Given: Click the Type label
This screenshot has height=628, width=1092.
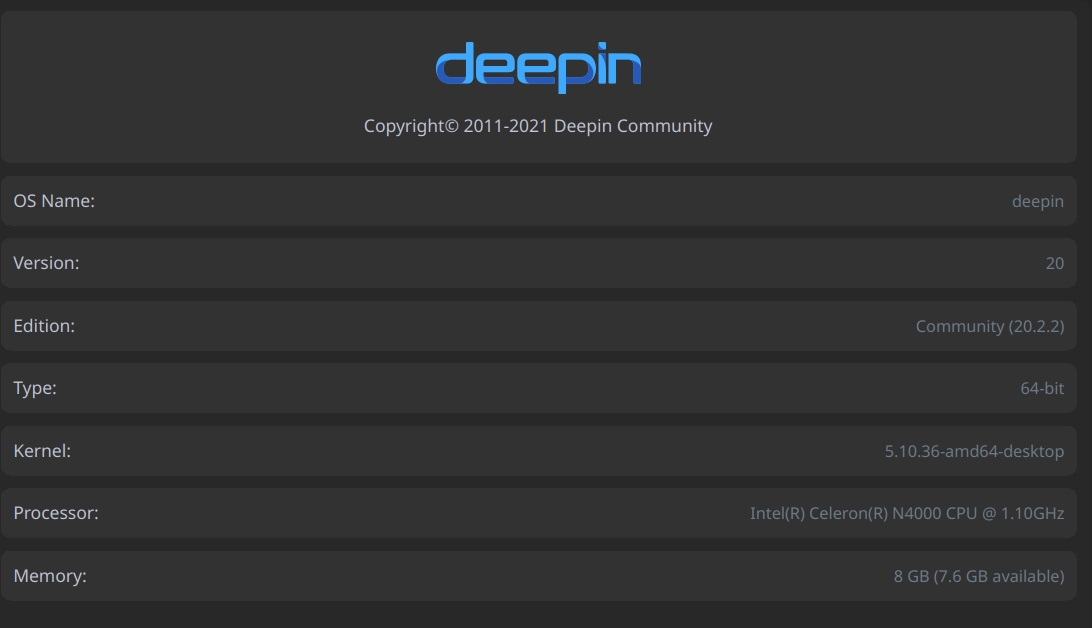Looking at the screenshot, I should click(36, 388).
